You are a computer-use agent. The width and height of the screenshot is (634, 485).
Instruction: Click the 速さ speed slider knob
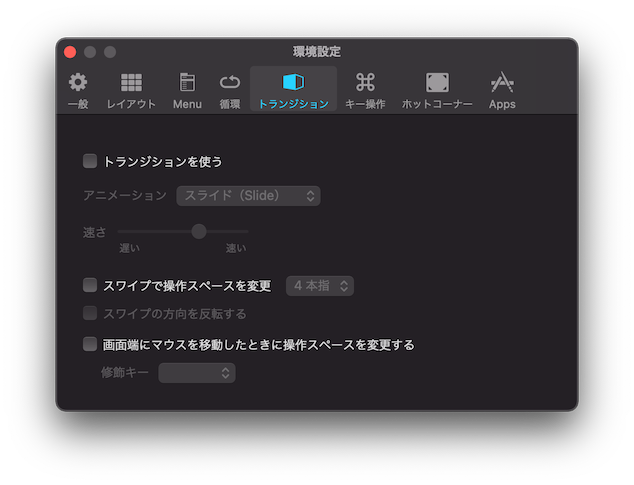click(x=199, y=231)
